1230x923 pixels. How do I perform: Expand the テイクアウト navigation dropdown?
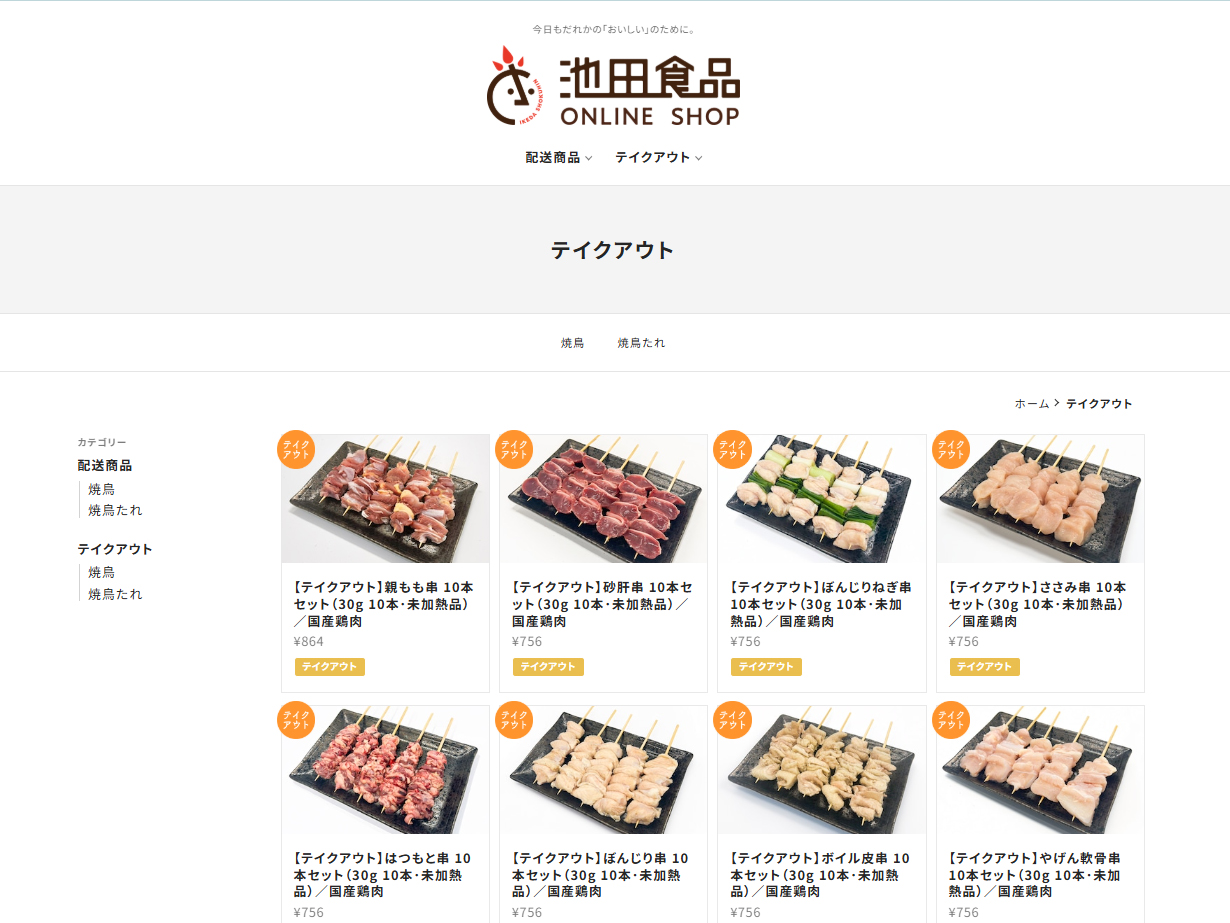pyautogui.click(x=659, y=157)
